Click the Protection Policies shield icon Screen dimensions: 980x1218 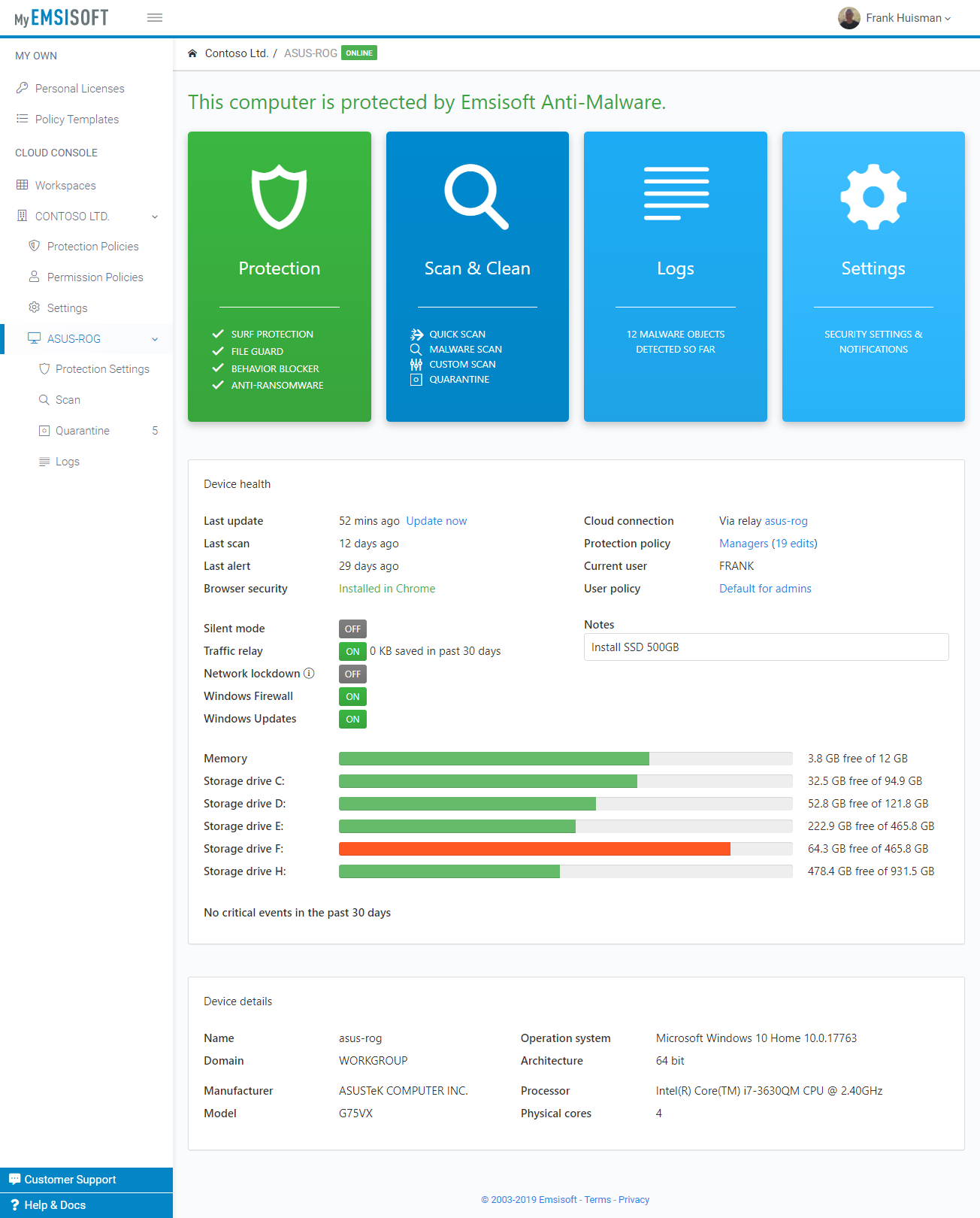coord(34,246)
